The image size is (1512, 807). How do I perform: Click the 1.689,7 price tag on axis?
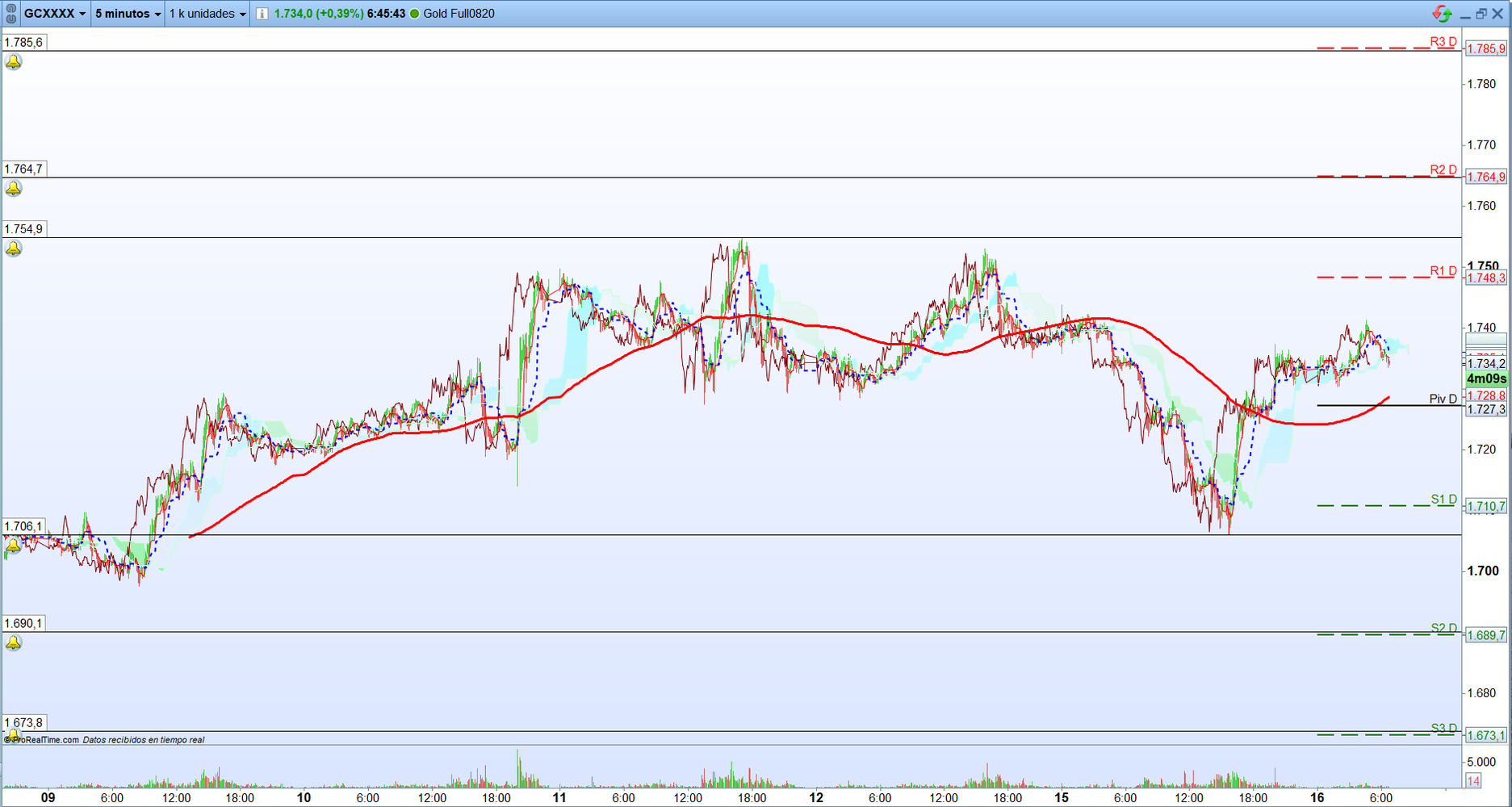1486,635
